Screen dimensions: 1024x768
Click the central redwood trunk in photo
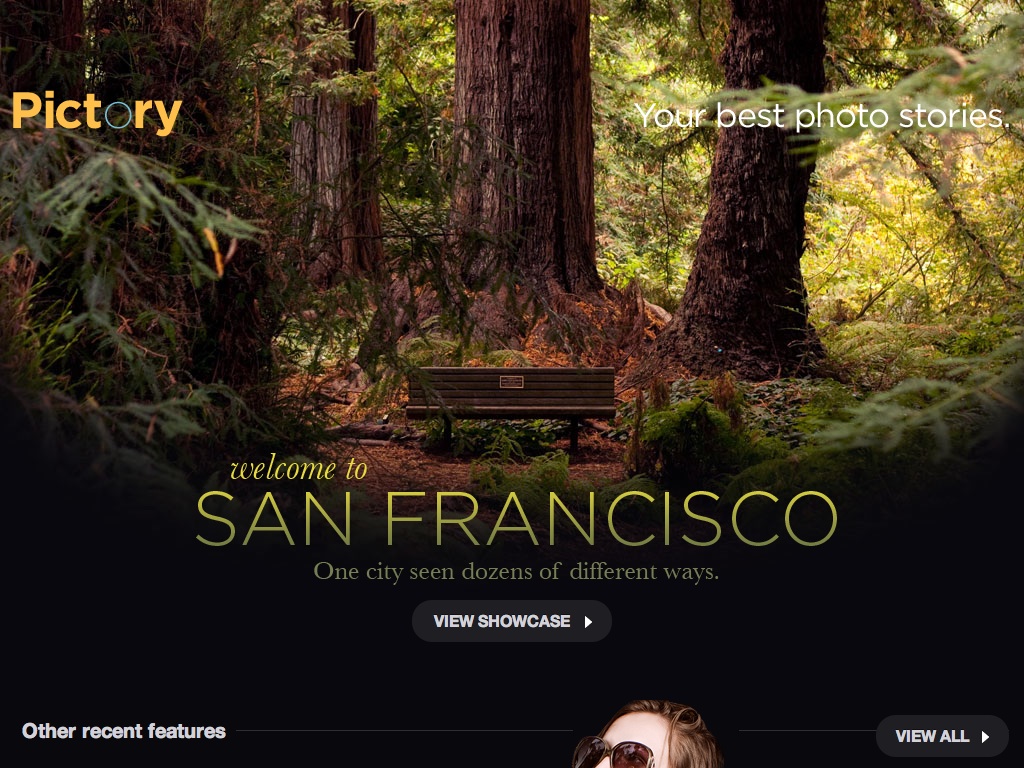524,144
